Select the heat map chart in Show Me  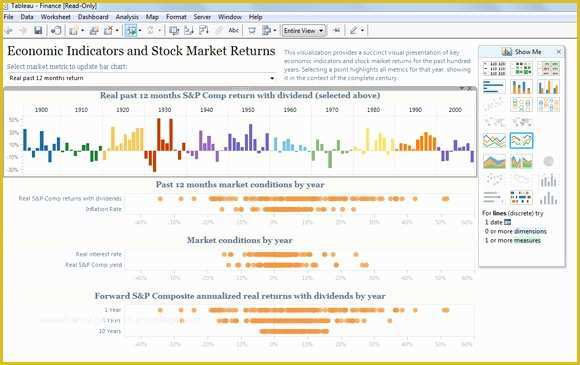(x=522, y=69)
